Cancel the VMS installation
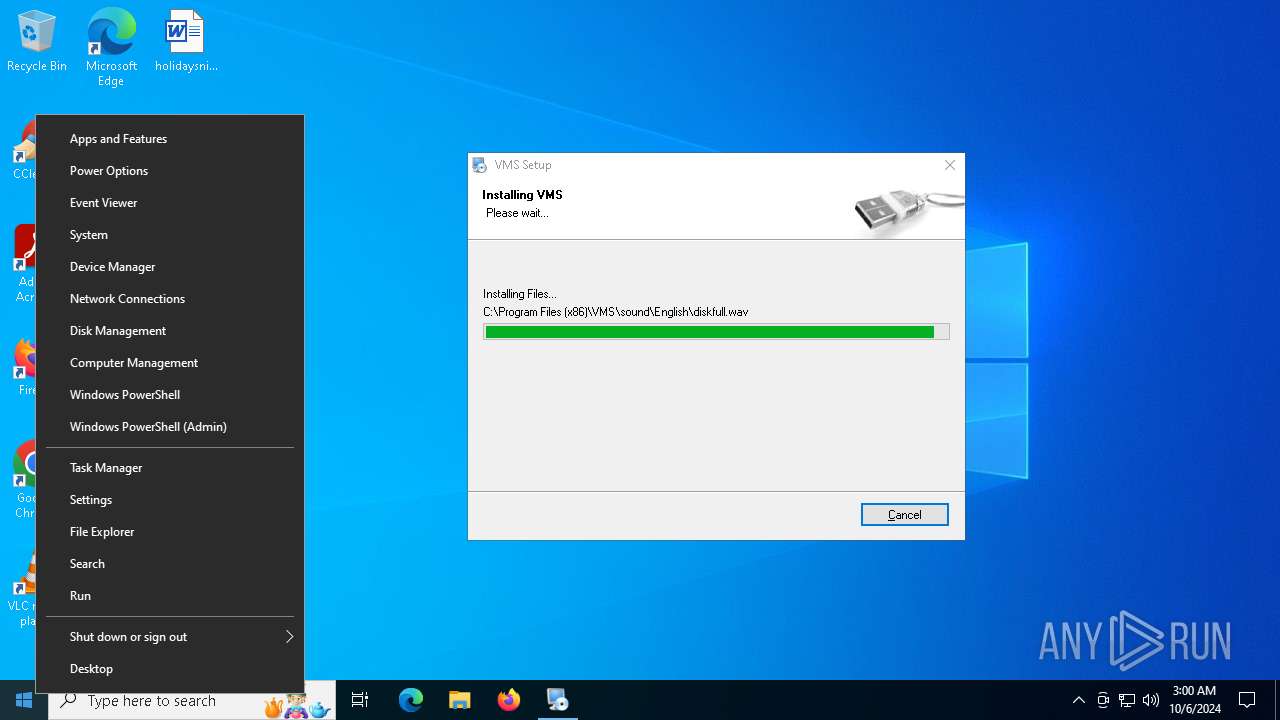Viewport: 1280px width, 720px height. pyautogui.click(x=904, y=514)
